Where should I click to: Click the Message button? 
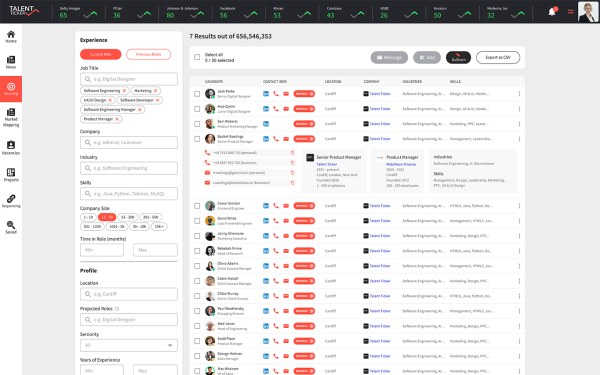(x=389, y=57)
